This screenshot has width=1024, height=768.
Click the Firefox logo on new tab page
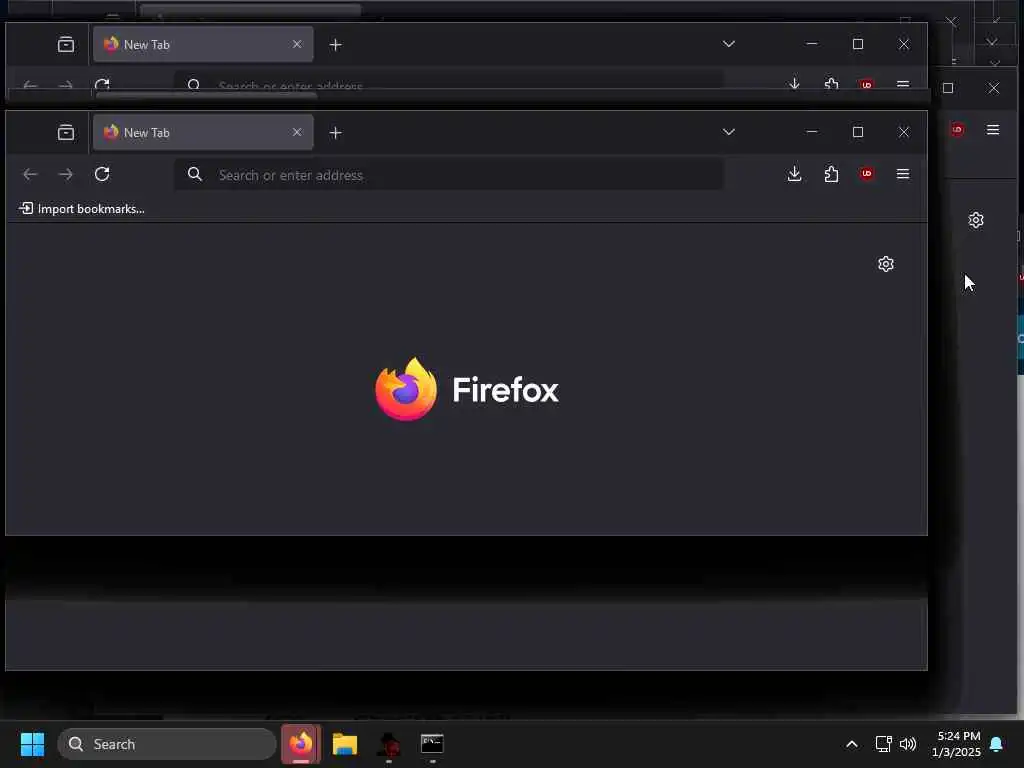(x=467, y=389)
